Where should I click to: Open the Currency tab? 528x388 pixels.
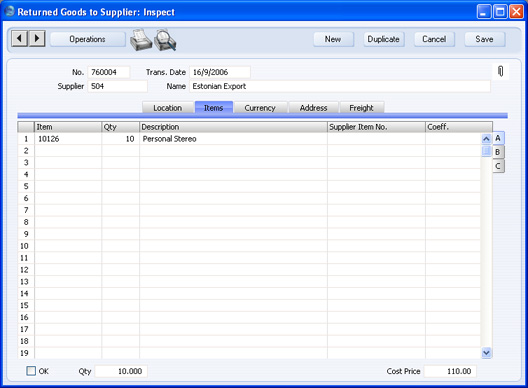[260, 108]
